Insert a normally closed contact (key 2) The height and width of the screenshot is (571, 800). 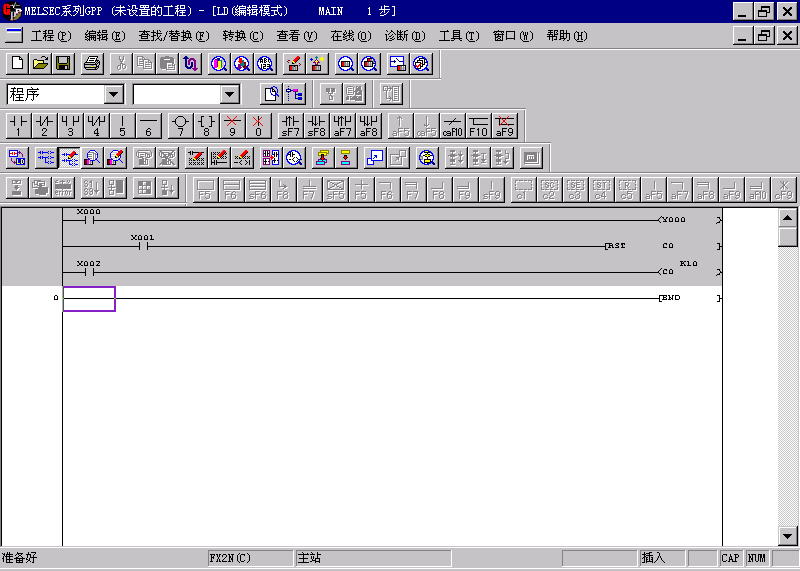coord(44,125)
